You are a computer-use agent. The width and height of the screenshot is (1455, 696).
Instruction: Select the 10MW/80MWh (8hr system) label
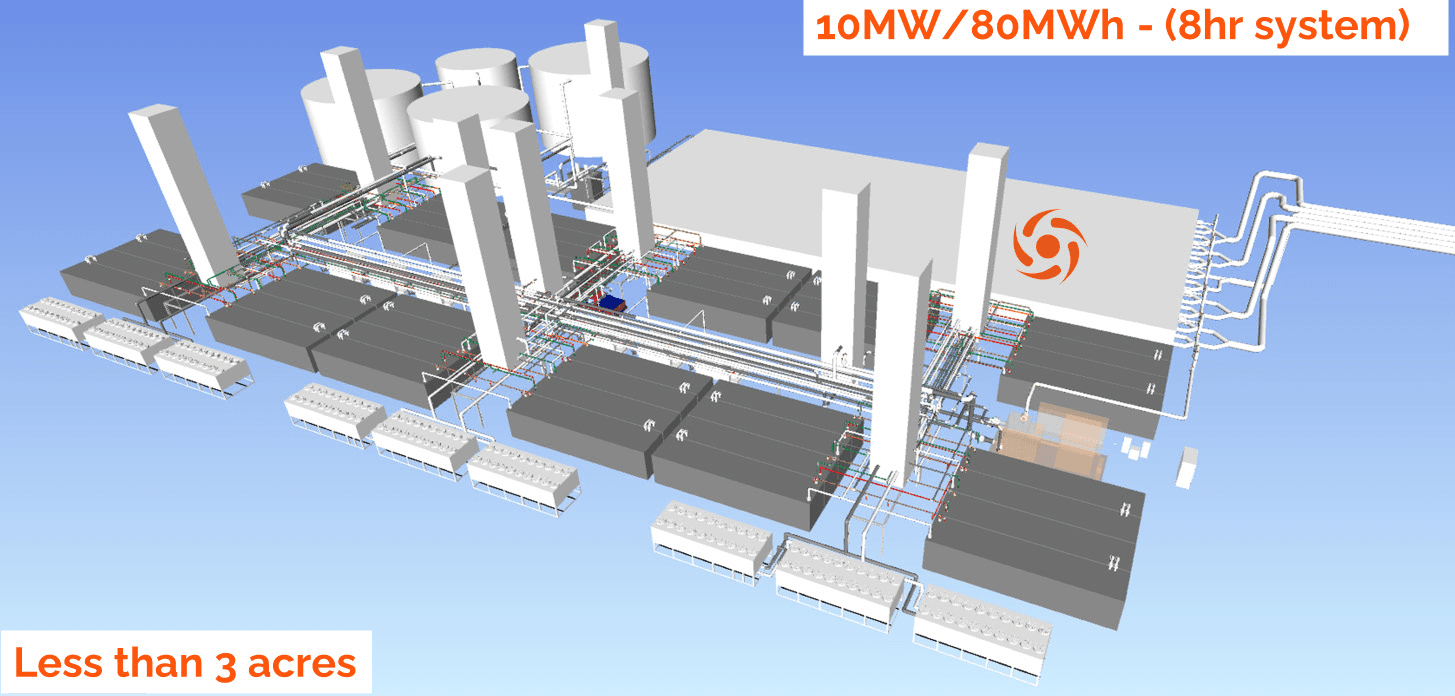pos(1112,27)
